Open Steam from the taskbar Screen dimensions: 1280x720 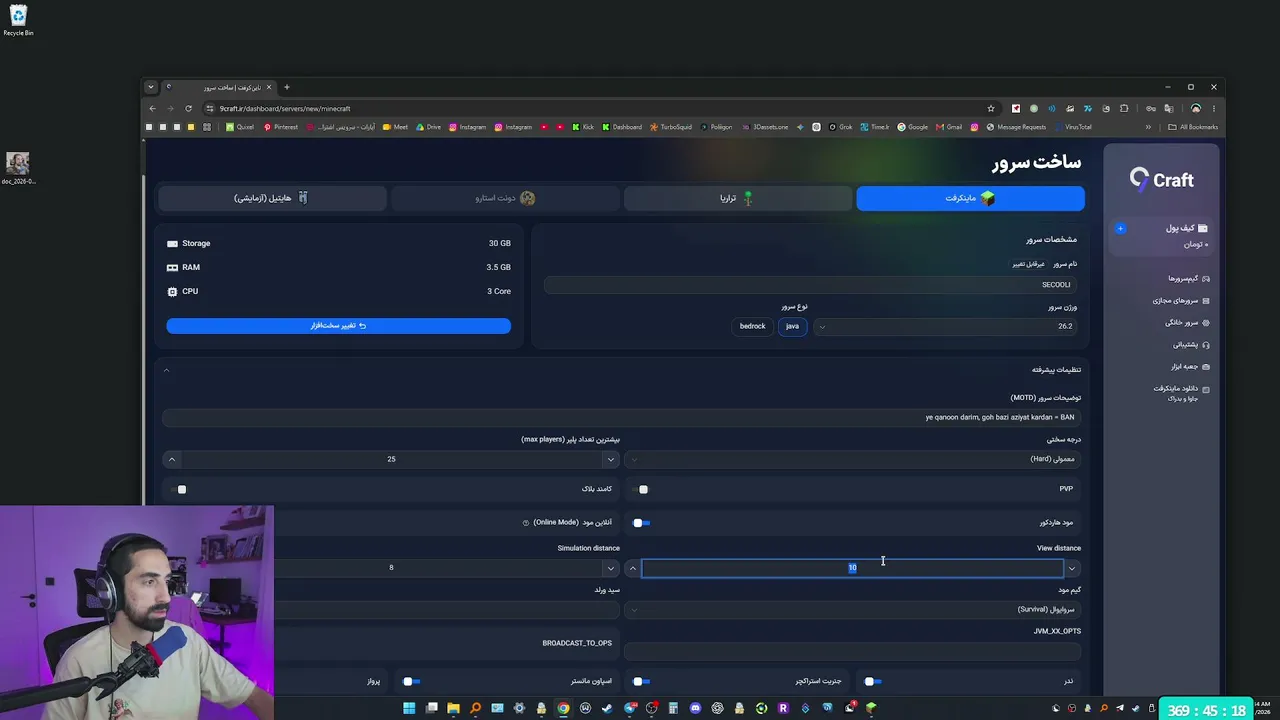point(607,708)
